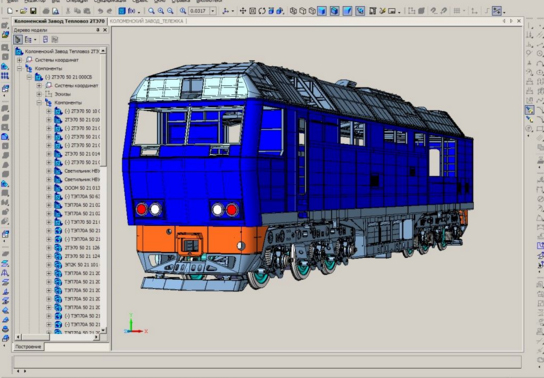Select 2ТЭ70 50 21 124 tree item
The image size is (544, 378).
[82, 256]
